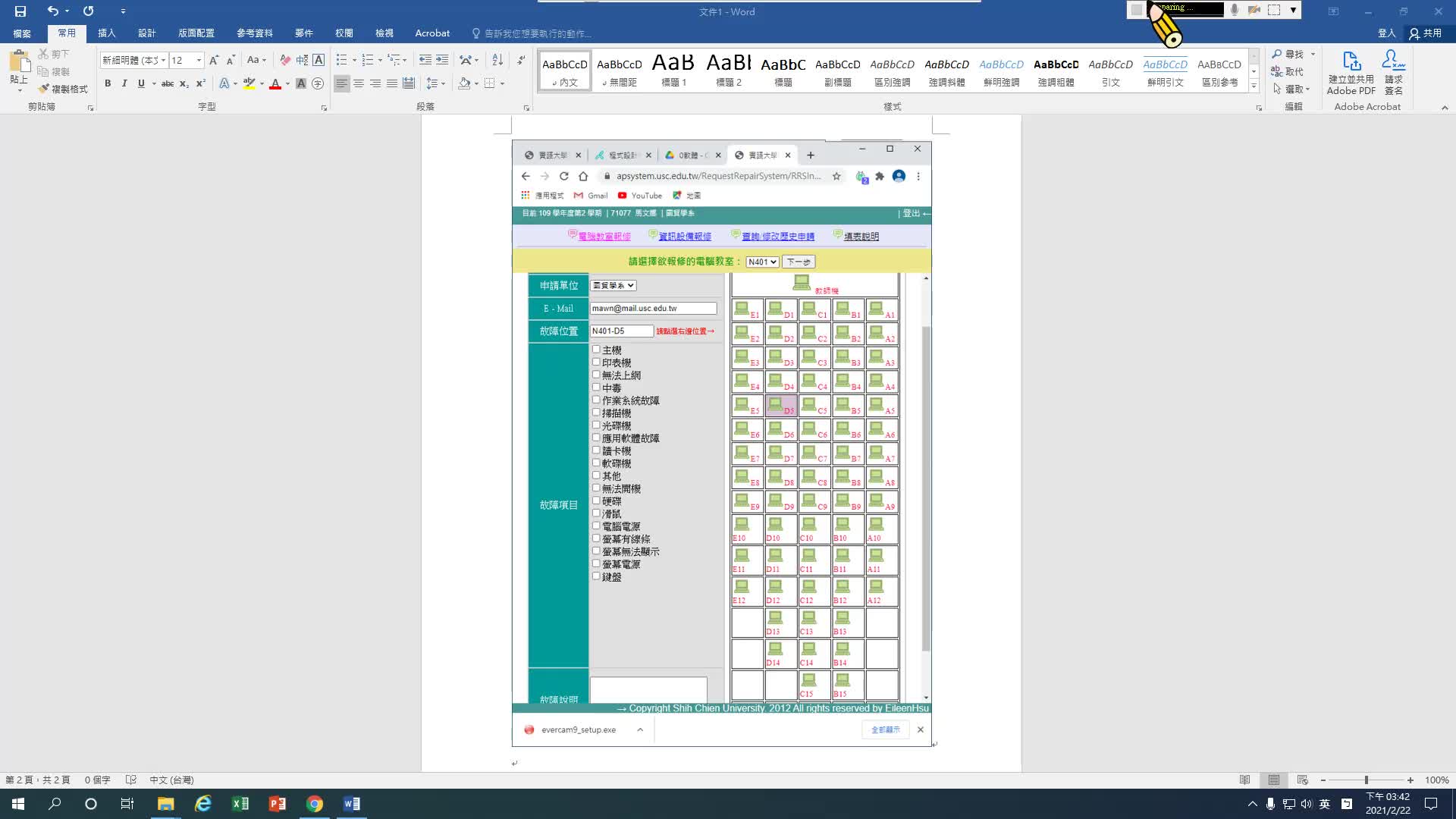Expand the font color dropdown arrow
The width and height of the screenshot is (1456, 819).
coord(287,83)
